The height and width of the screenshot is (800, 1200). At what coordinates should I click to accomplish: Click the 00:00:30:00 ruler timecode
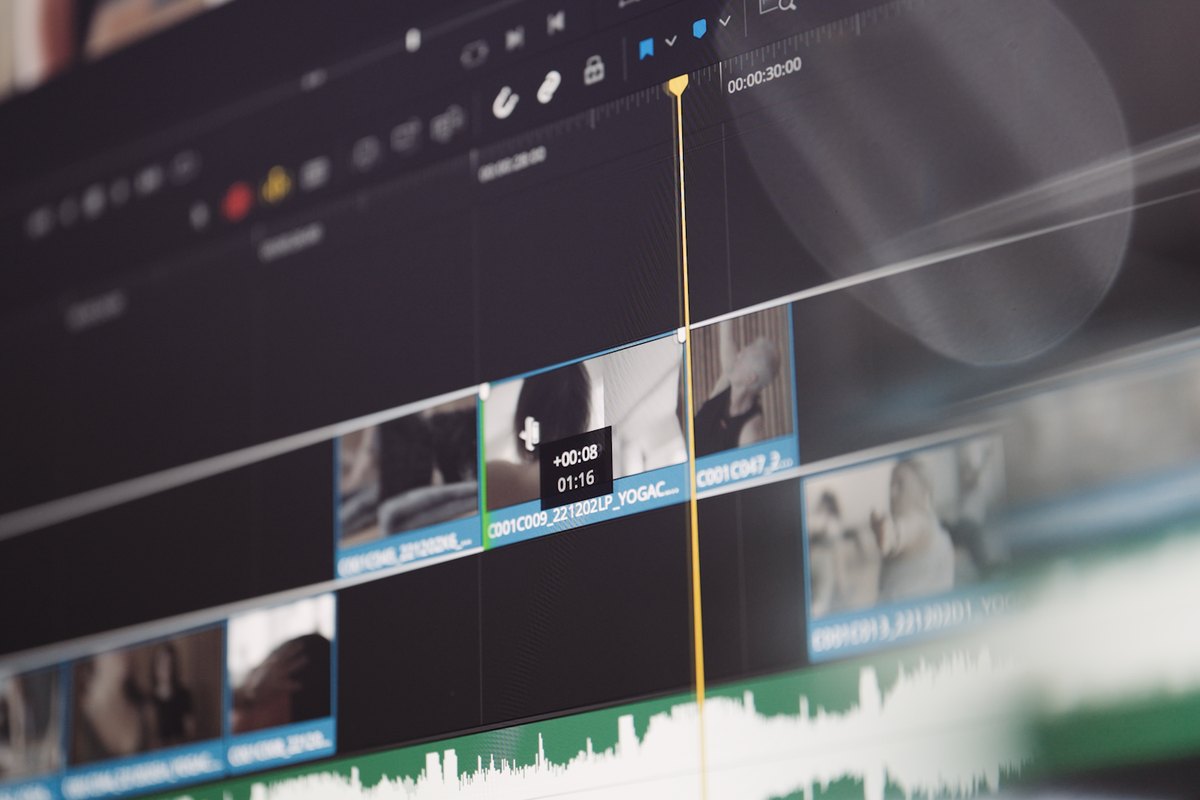click(x=764, y=75)
